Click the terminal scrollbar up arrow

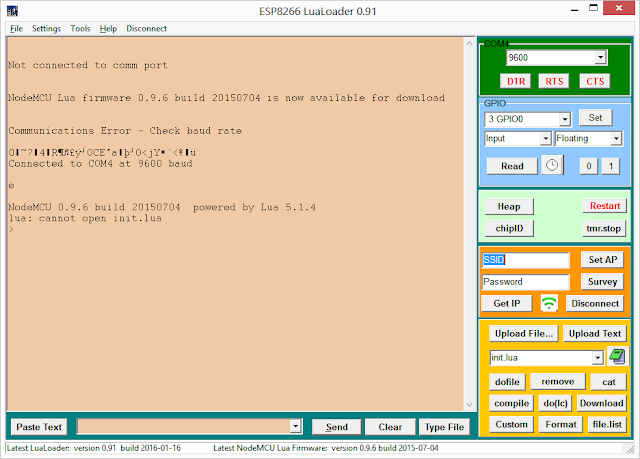coord(469,43)
